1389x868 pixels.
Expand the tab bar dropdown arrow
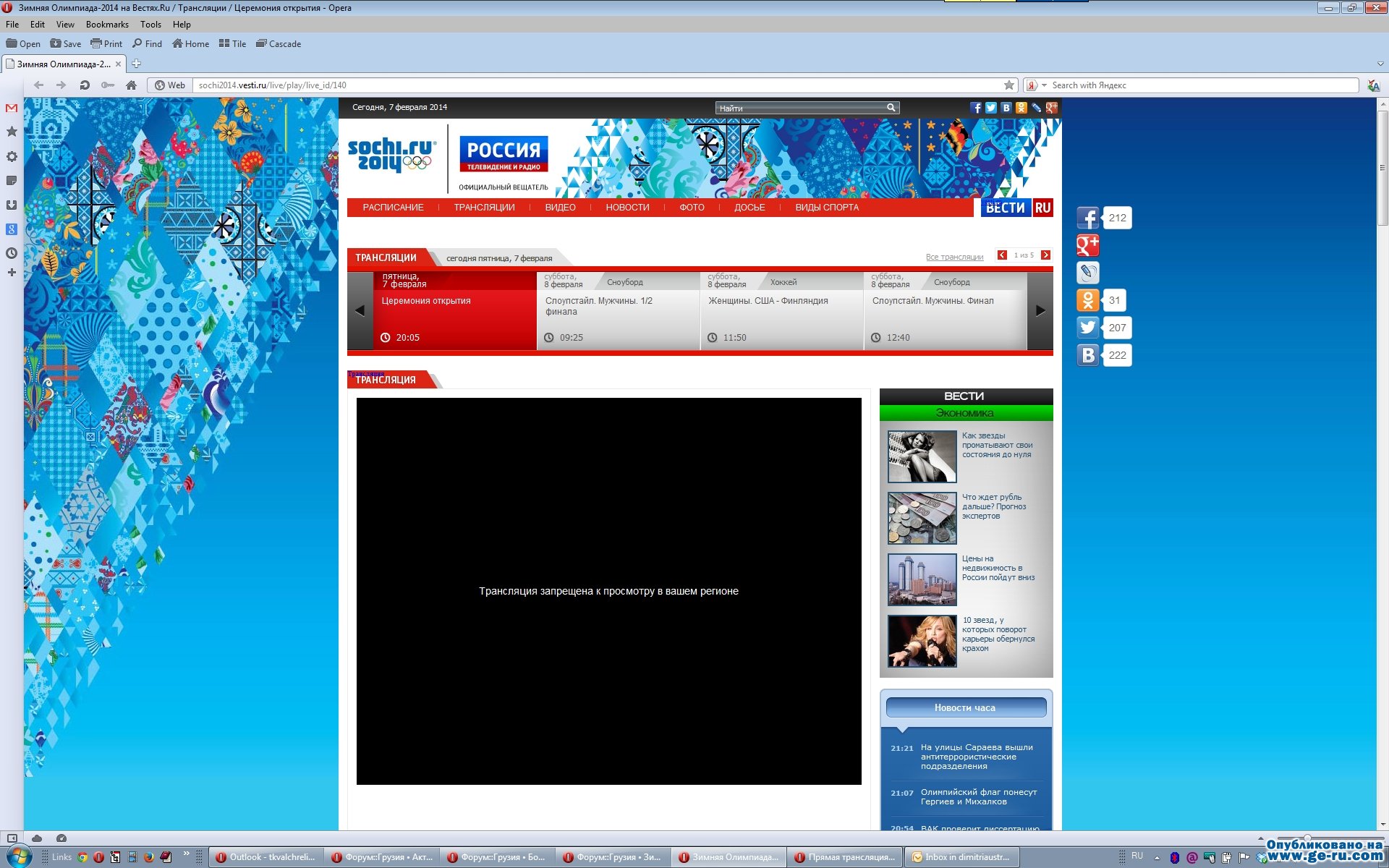[x=1380, y=64]
